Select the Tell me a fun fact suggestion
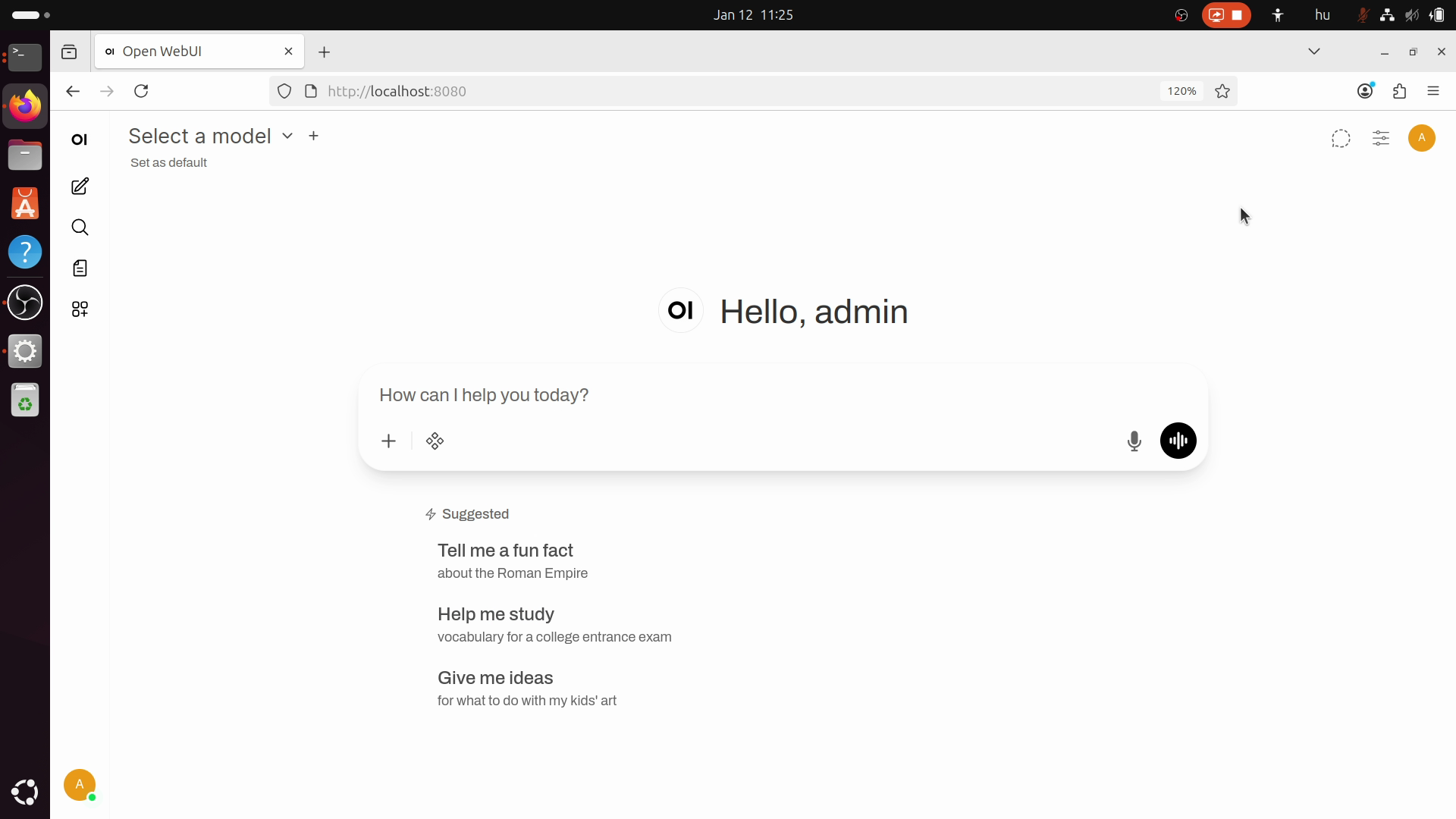This screenshot has width=1456, height=819. click(505, 551)
